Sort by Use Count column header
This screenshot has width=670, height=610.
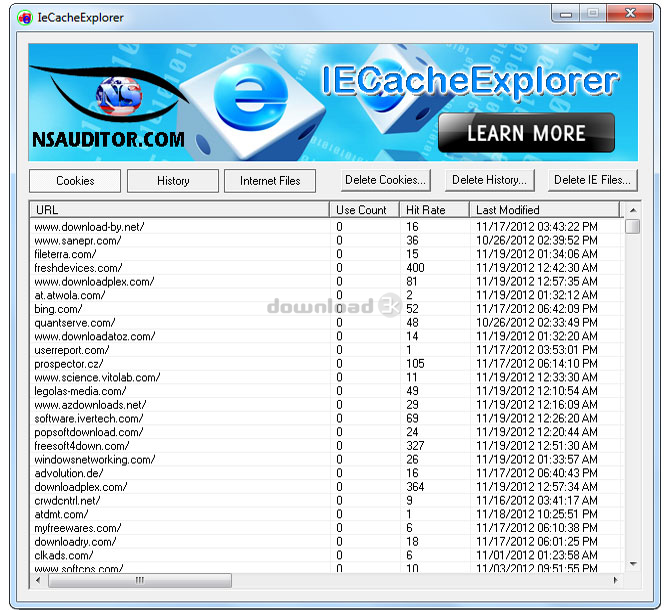point(364,210)
